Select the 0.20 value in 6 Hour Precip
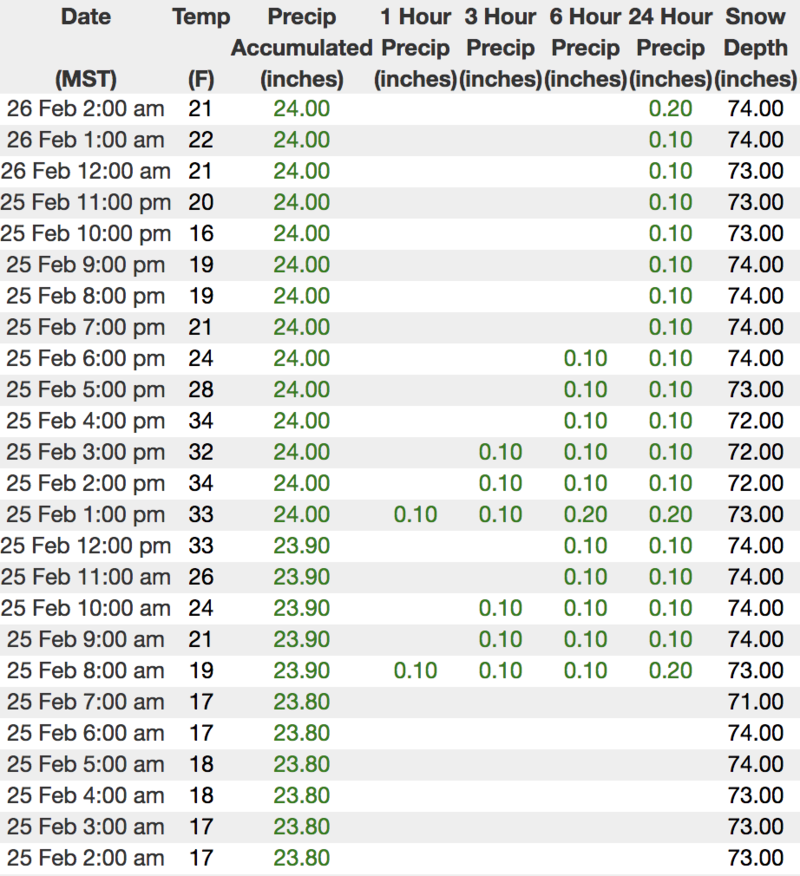Viewport: 800px width, 876px height. click(x=585, y=515)
